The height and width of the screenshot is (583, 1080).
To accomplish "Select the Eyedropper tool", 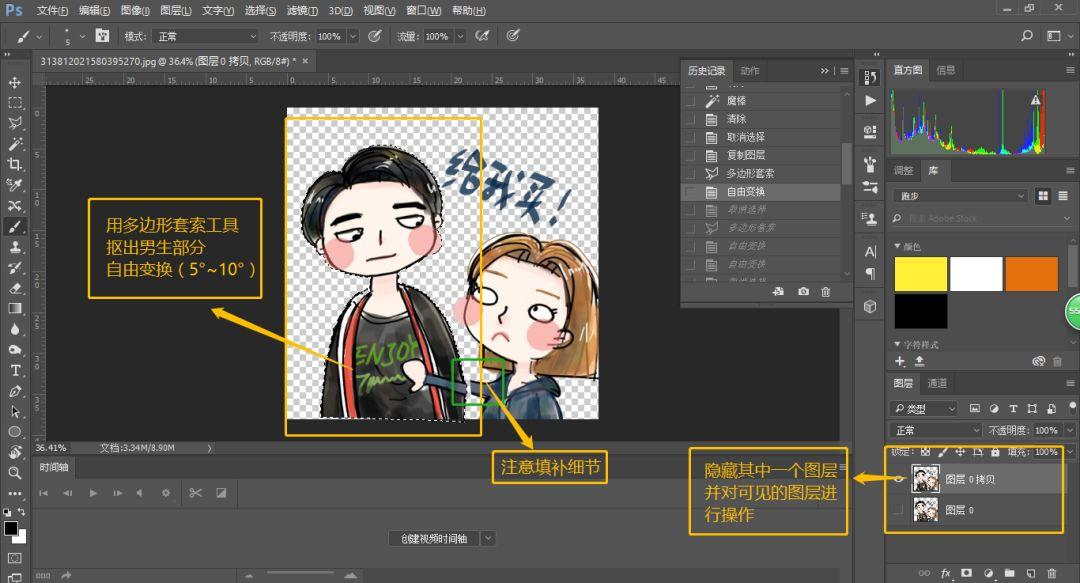I will pos(14,185).
